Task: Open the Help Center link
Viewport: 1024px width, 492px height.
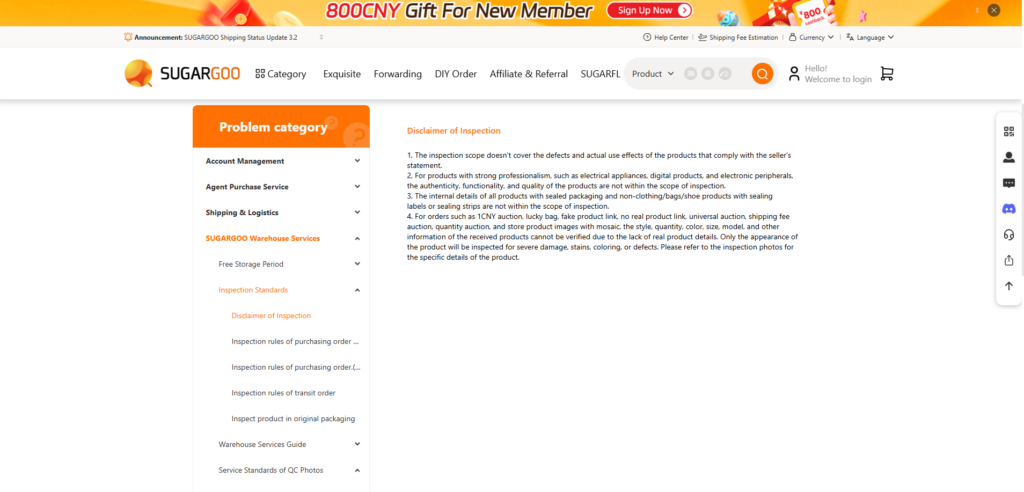Action: (665, 37)
